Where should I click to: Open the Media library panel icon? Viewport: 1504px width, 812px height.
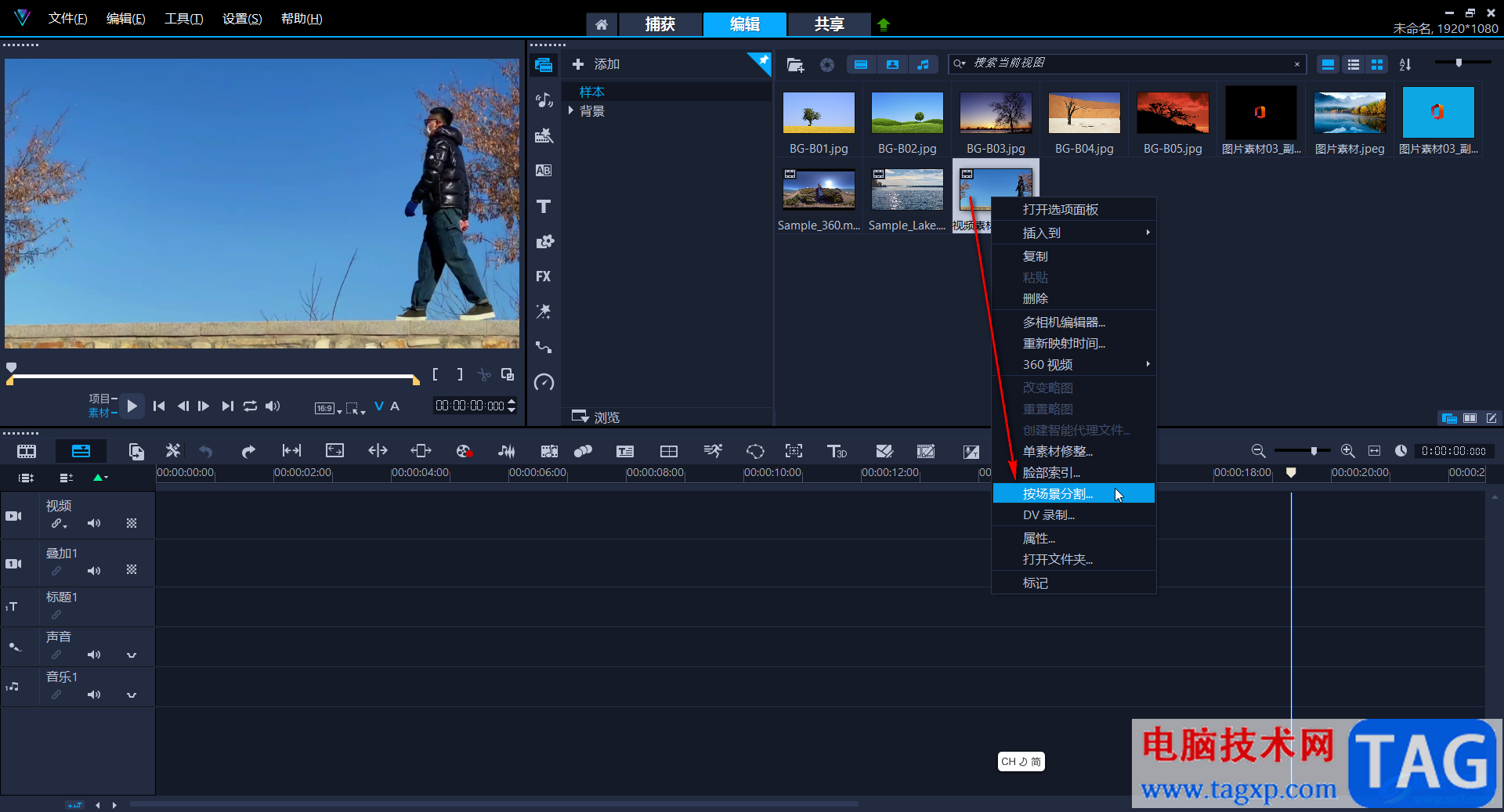tap(544, 65)
